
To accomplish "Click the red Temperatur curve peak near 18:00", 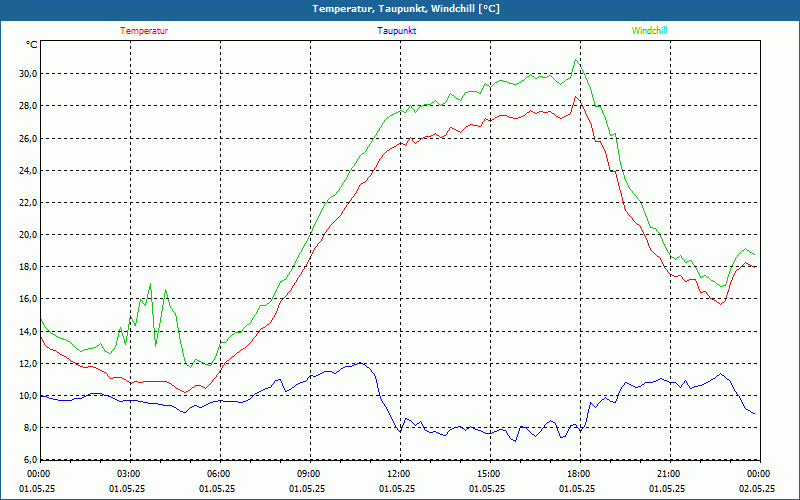I will pos(576,97).
